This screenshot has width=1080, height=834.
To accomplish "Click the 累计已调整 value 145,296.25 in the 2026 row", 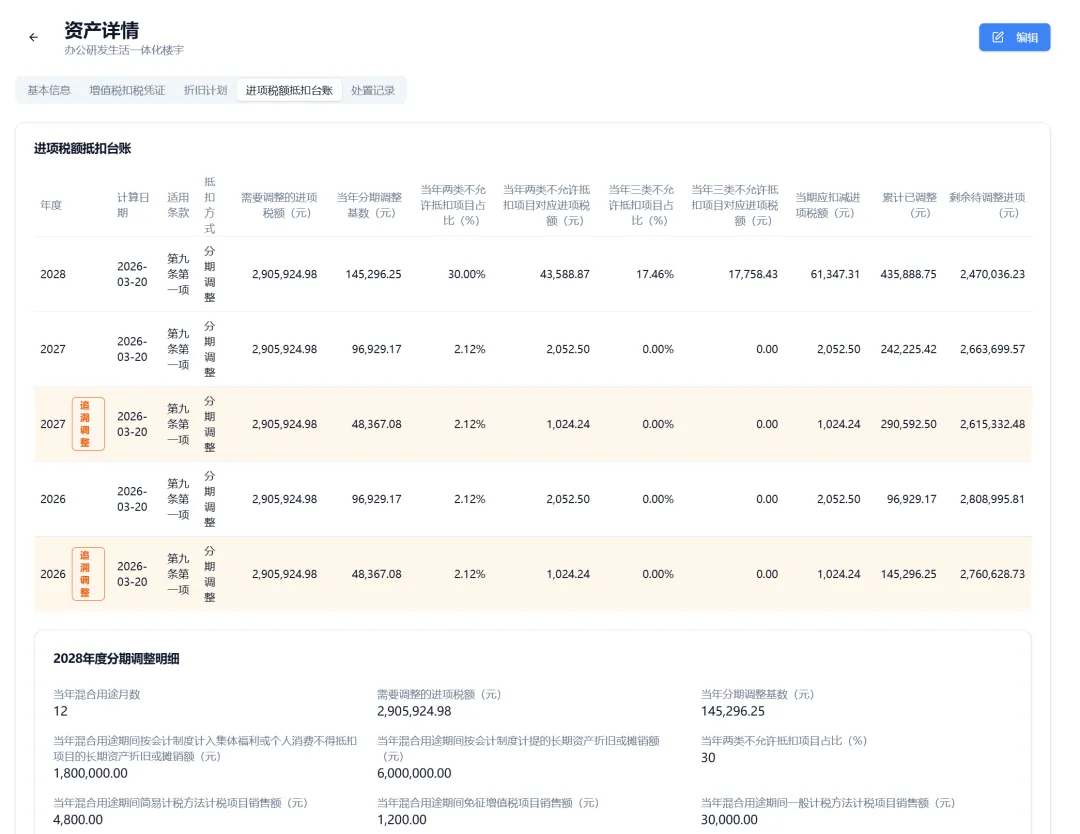I will (908, 574).
